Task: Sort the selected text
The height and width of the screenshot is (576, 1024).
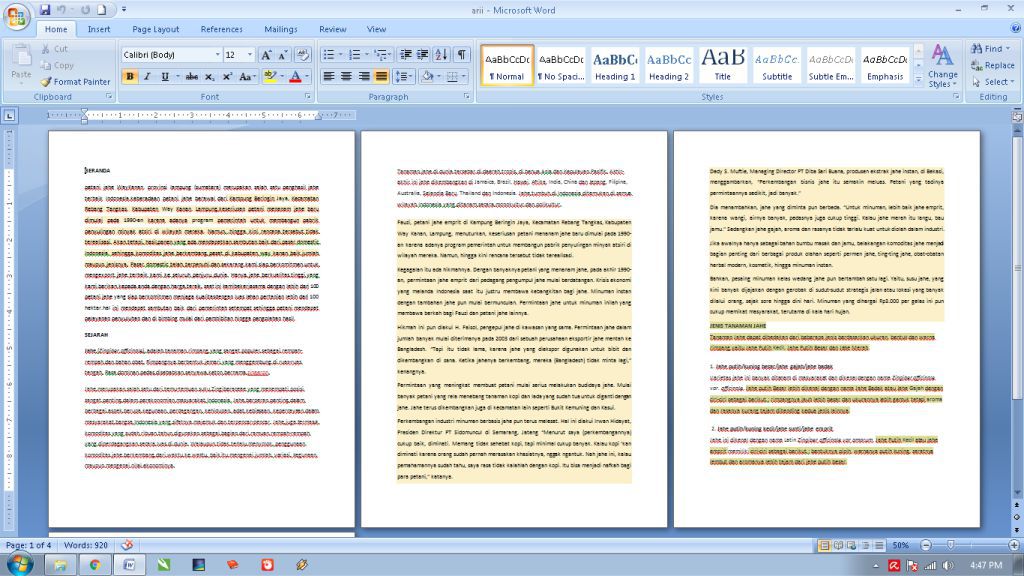Action: pos(441,55)
